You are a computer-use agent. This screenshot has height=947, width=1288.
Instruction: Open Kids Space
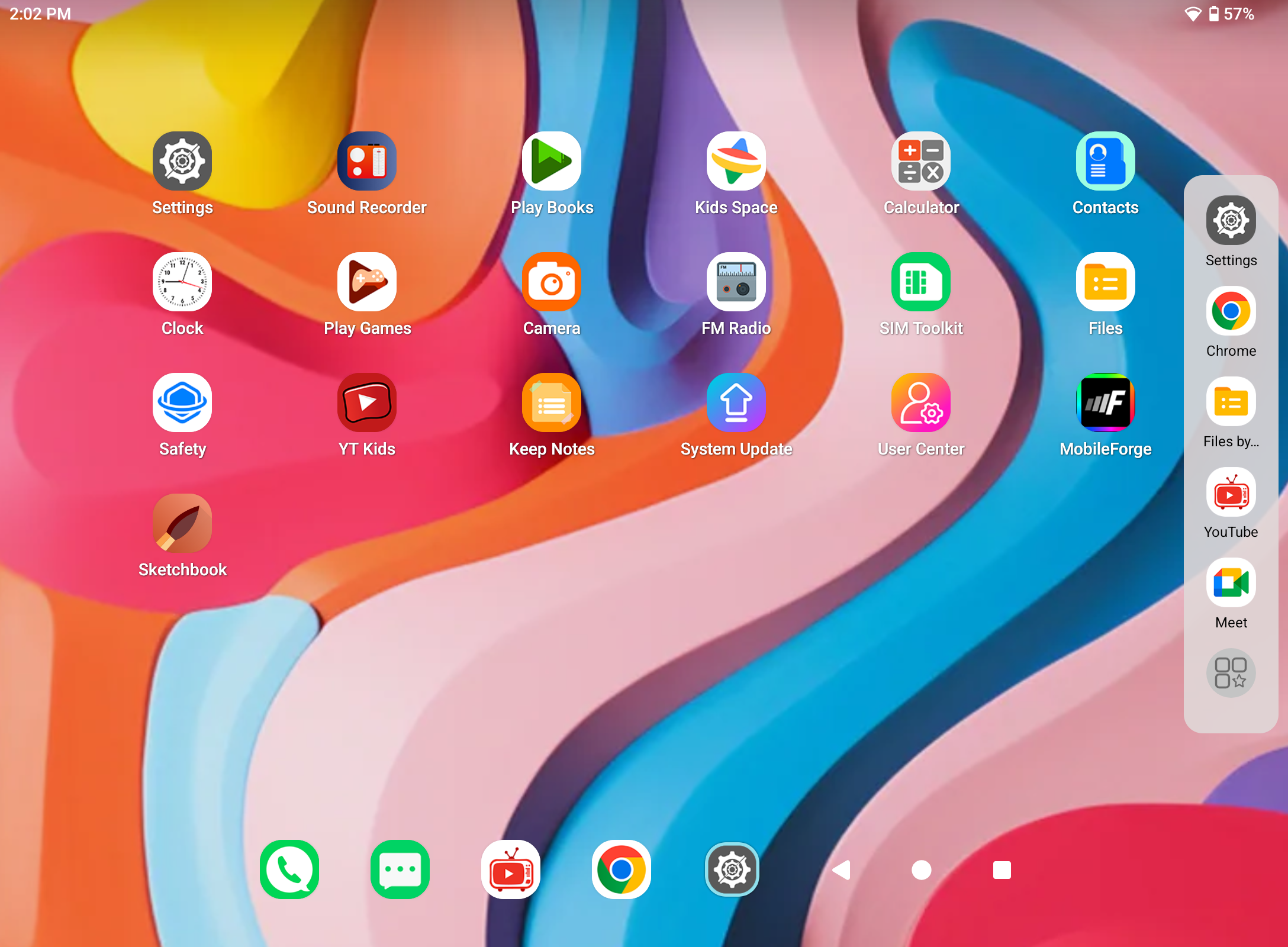[x=736, y=162]
